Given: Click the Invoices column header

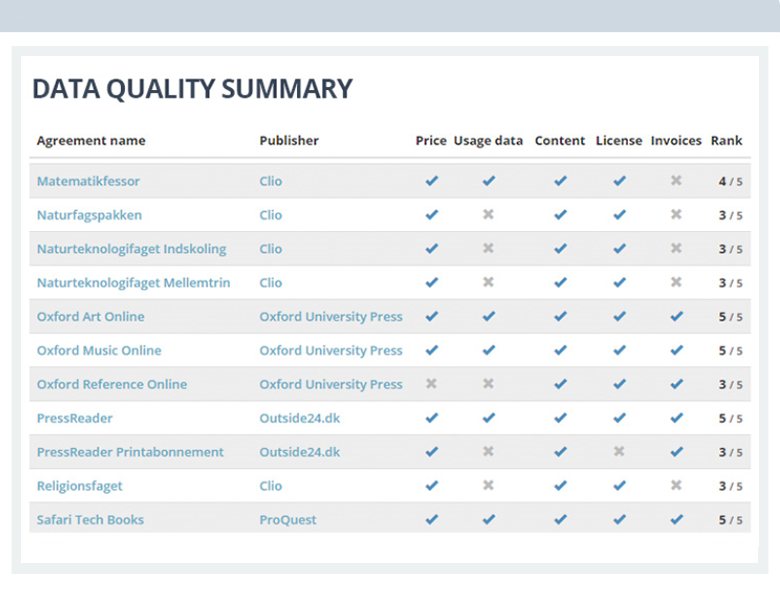Looking at the screenshot, I should pyautogui.click(x=676, y=141).
